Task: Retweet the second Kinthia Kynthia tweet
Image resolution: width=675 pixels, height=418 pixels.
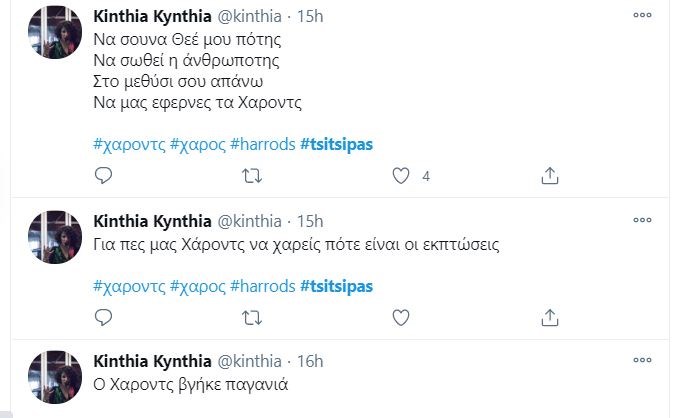Action: (252, 318)
